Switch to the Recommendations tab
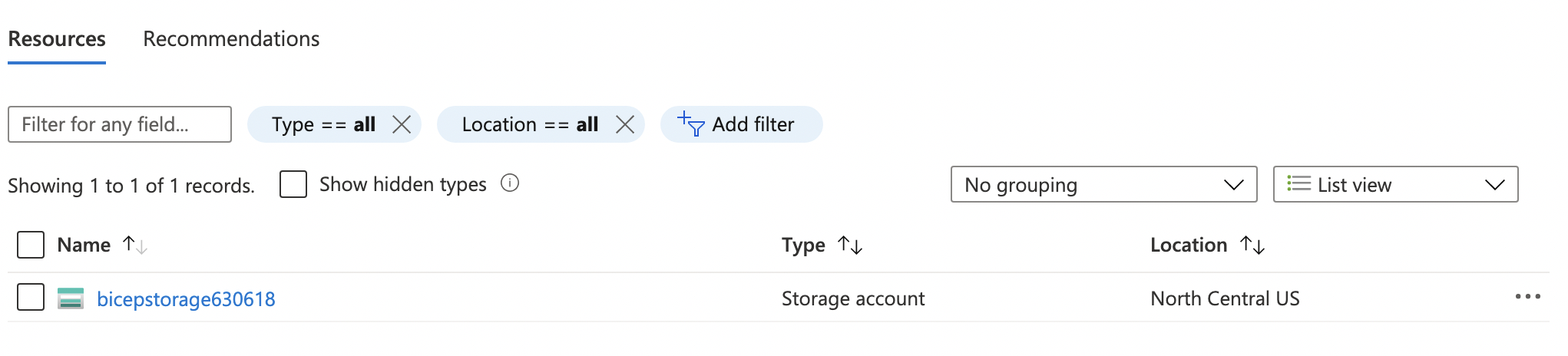1568x356 pixels. (231, 38)
